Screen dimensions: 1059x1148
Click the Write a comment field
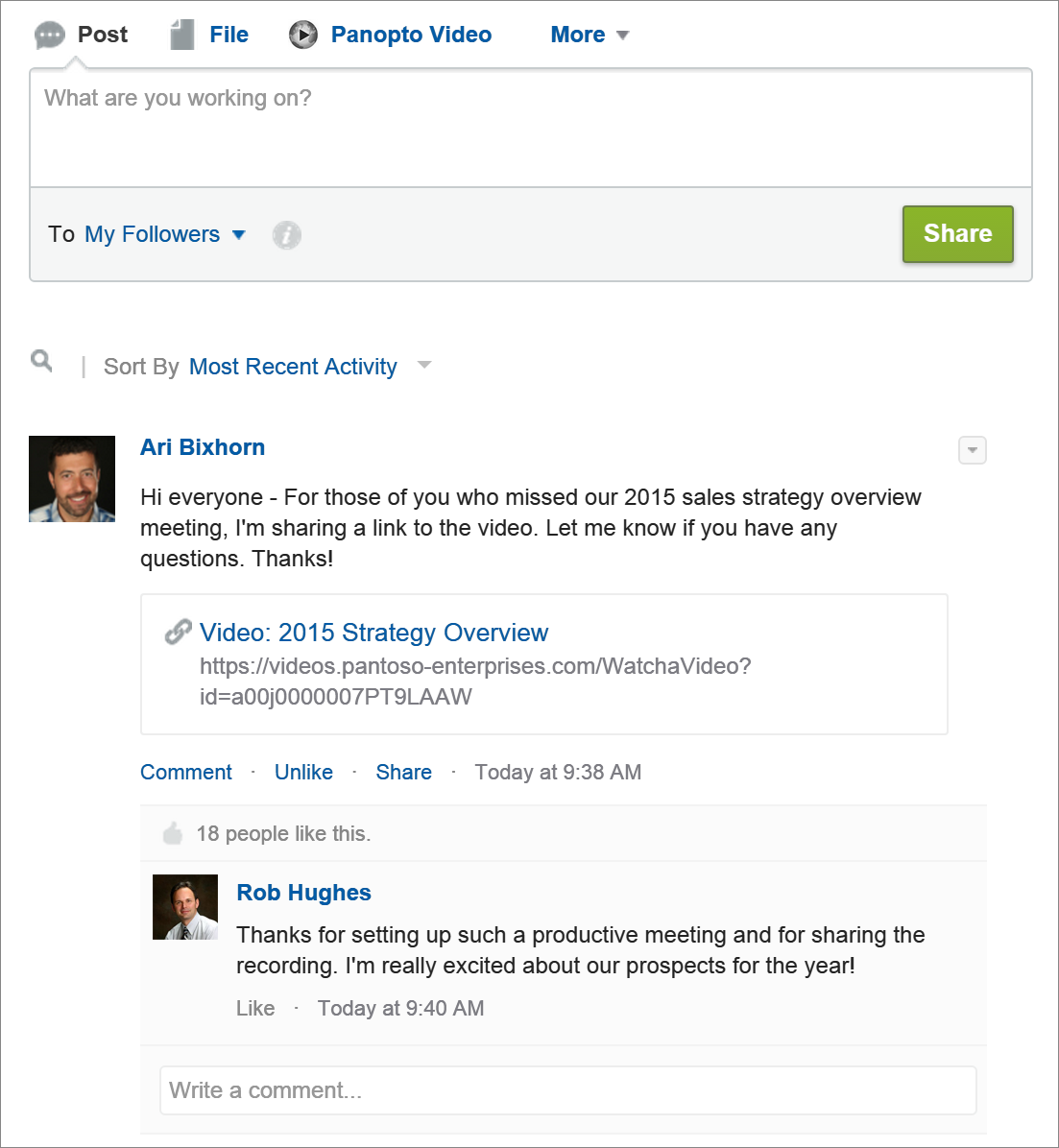point(567,1090)
